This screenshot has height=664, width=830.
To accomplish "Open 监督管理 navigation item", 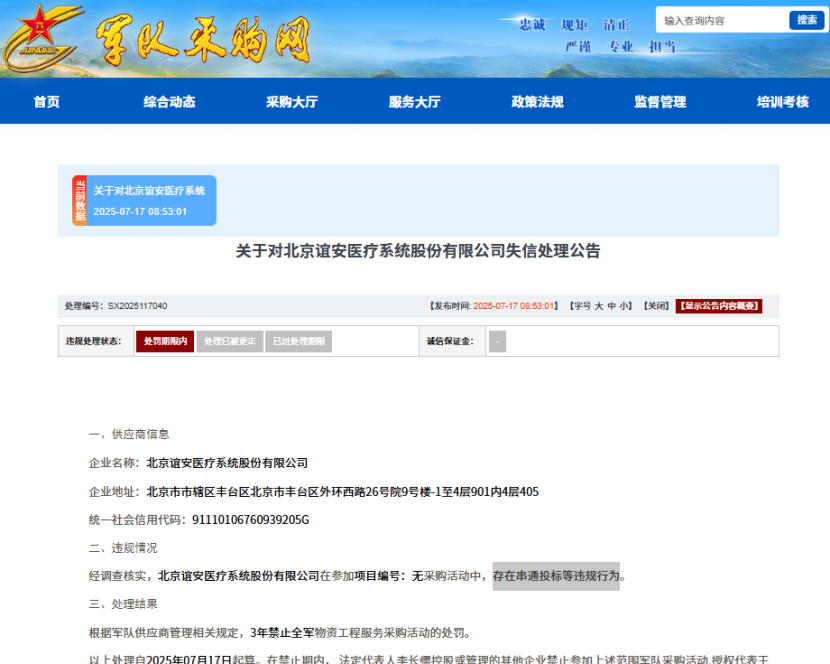I will [x=660, y=102].
